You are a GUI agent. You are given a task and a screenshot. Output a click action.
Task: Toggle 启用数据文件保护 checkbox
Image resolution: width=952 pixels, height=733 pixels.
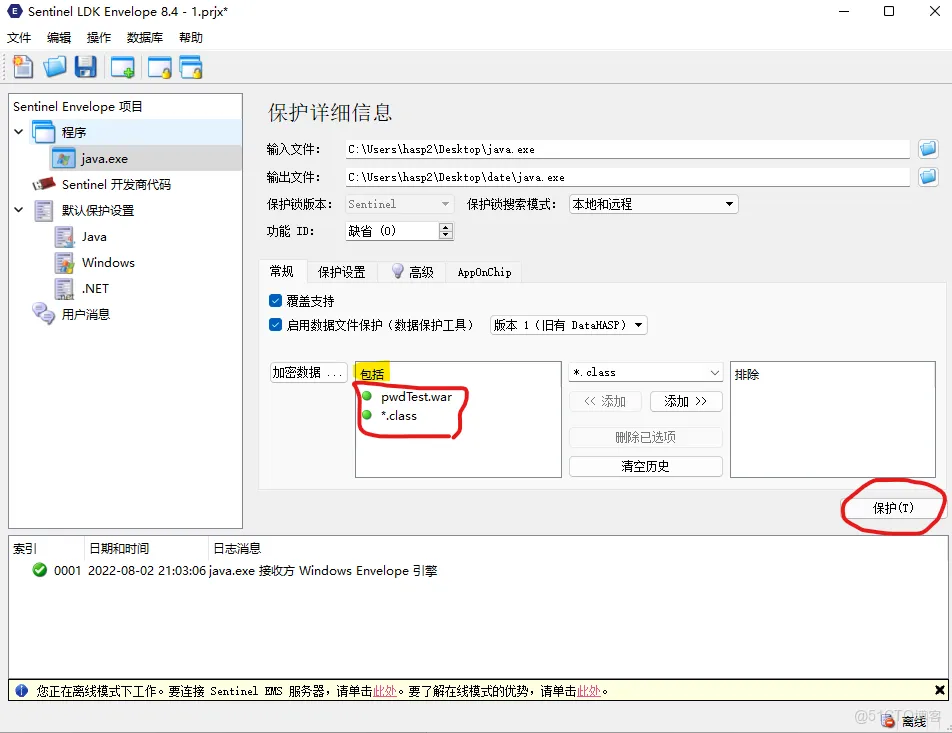click(x=276, y=325)
